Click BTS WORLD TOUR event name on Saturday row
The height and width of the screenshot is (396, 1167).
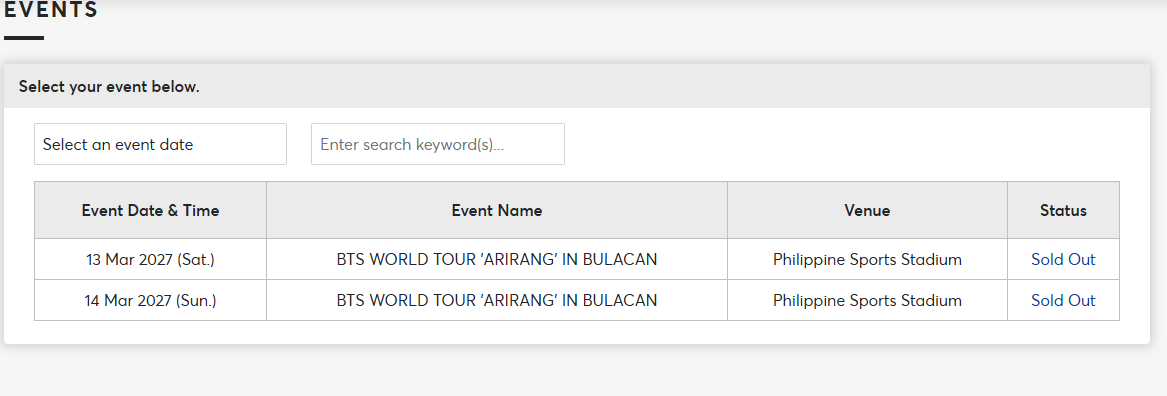[x=497, y=260]
